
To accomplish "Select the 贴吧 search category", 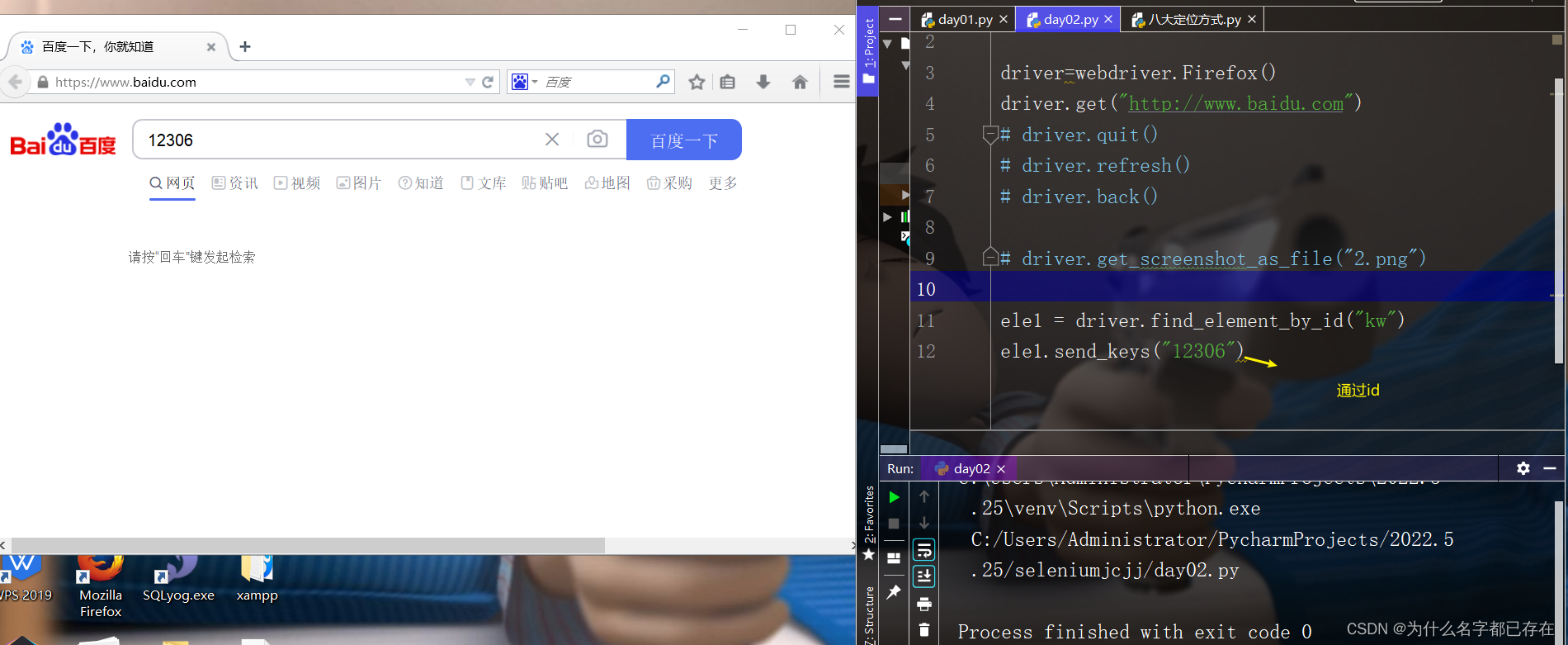I will pos(545,183).
